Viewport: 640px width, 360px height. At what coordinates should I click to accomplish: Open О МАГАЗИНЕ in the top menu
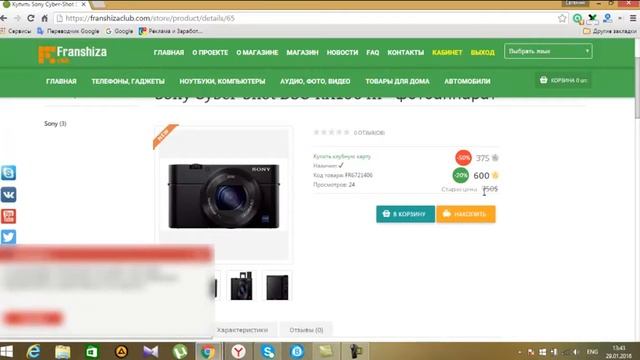[x=257, y=53]
